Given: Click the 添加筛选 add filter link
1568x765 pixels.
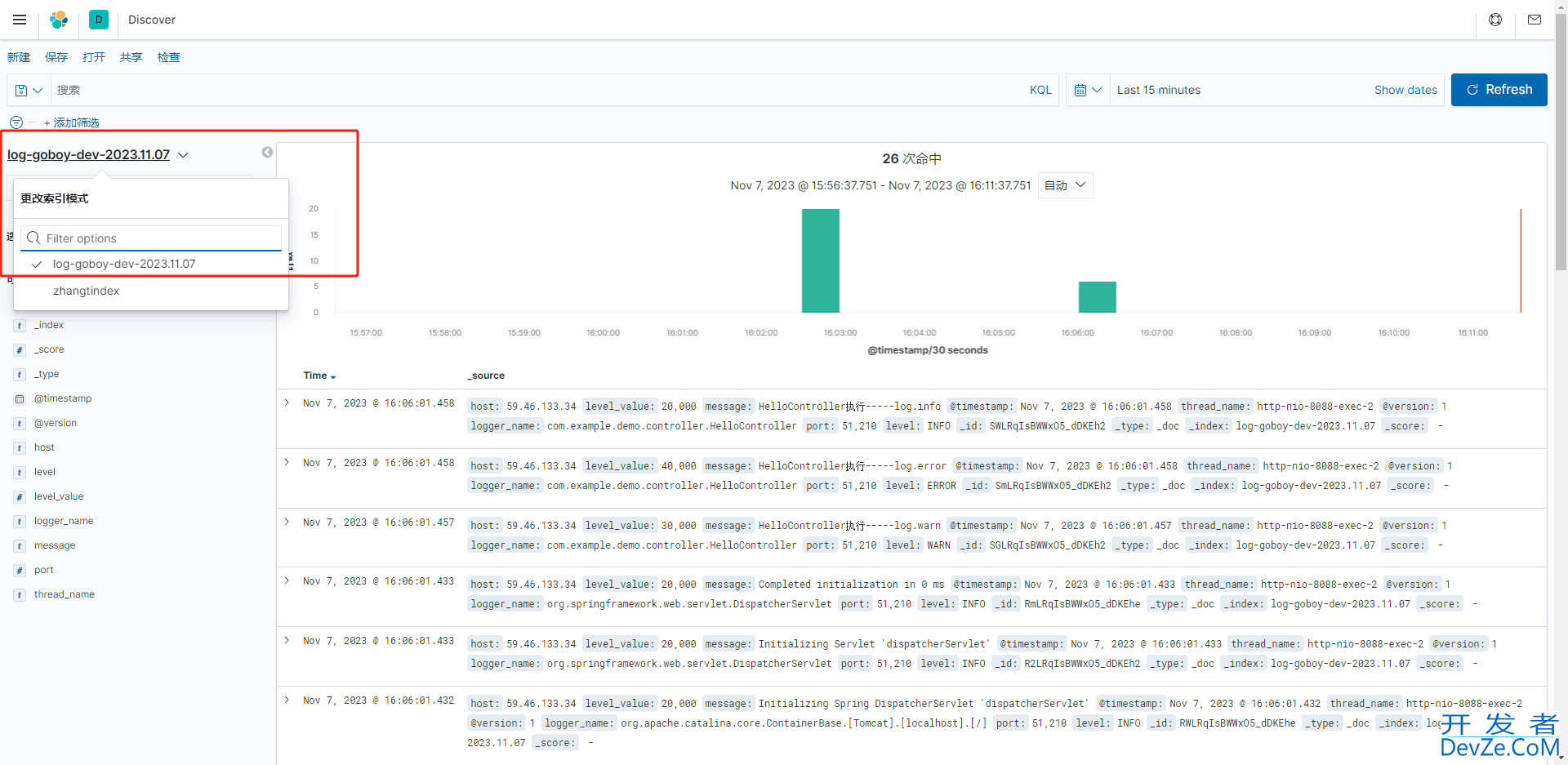Looking at the screenshot, I should (72, 122).
